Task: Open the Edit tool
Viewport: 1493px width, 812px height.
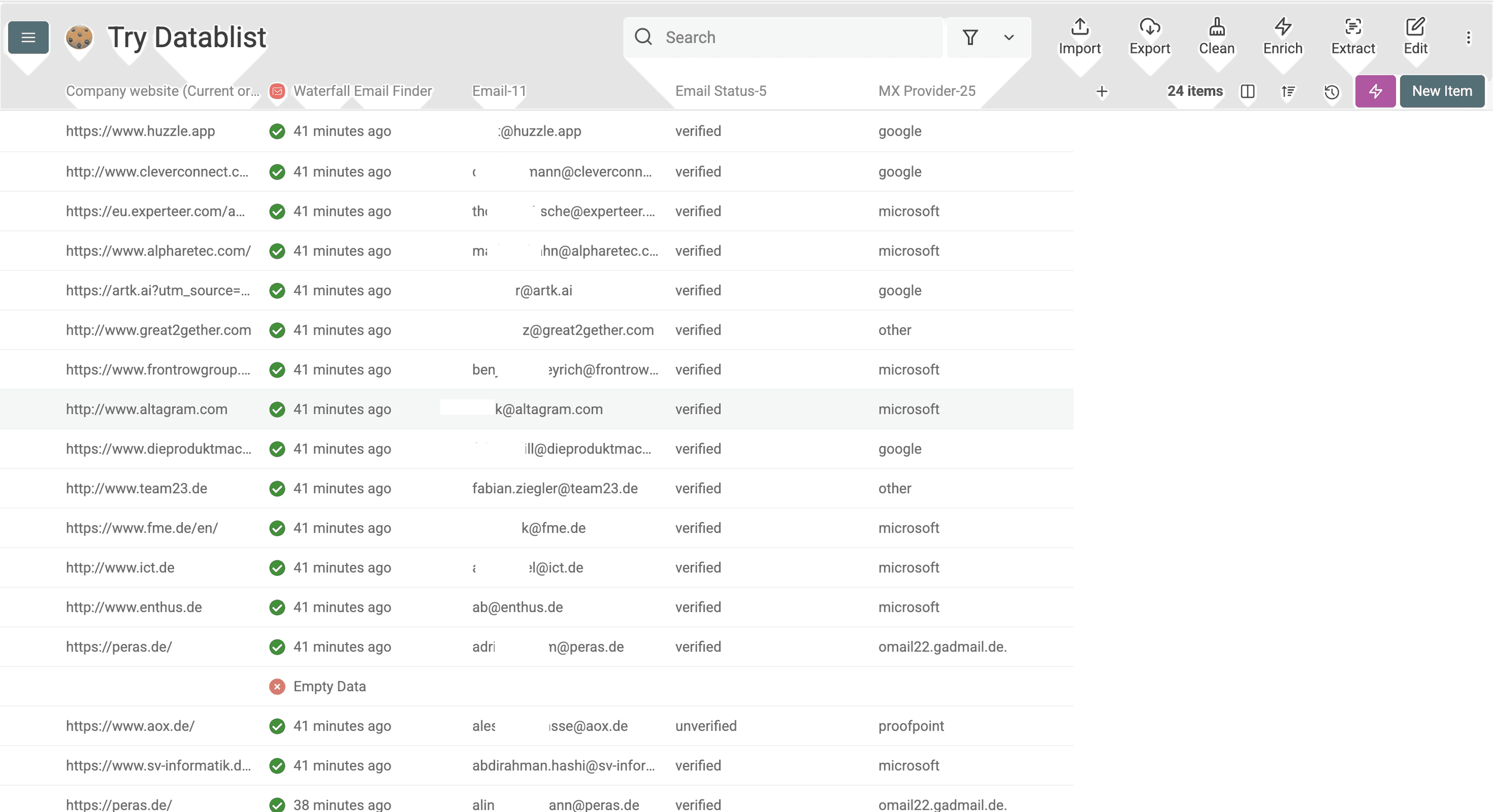Action: coord(1415,37)
